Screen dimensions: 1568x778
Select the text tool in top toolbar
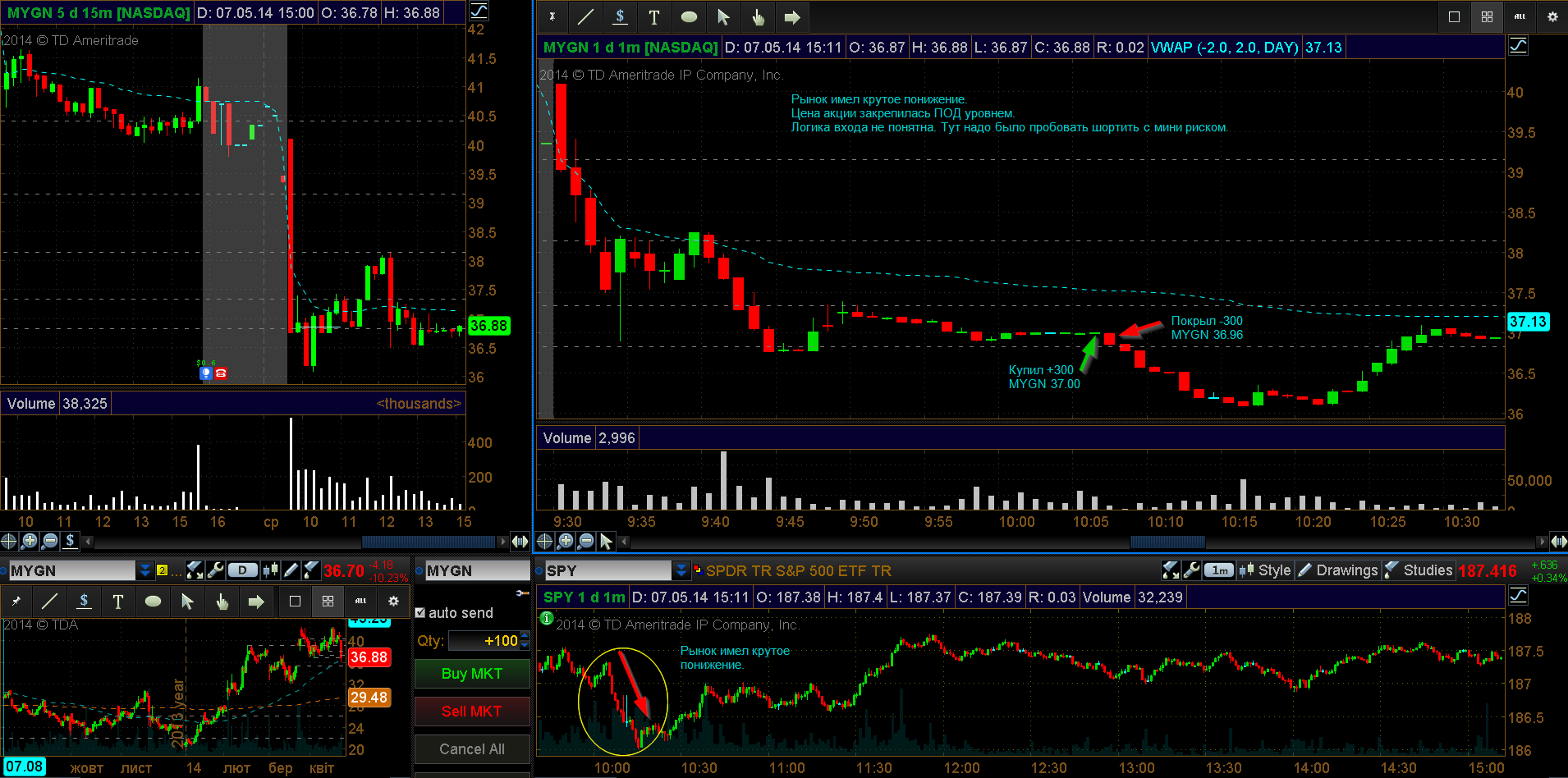(x=654, y=16)
